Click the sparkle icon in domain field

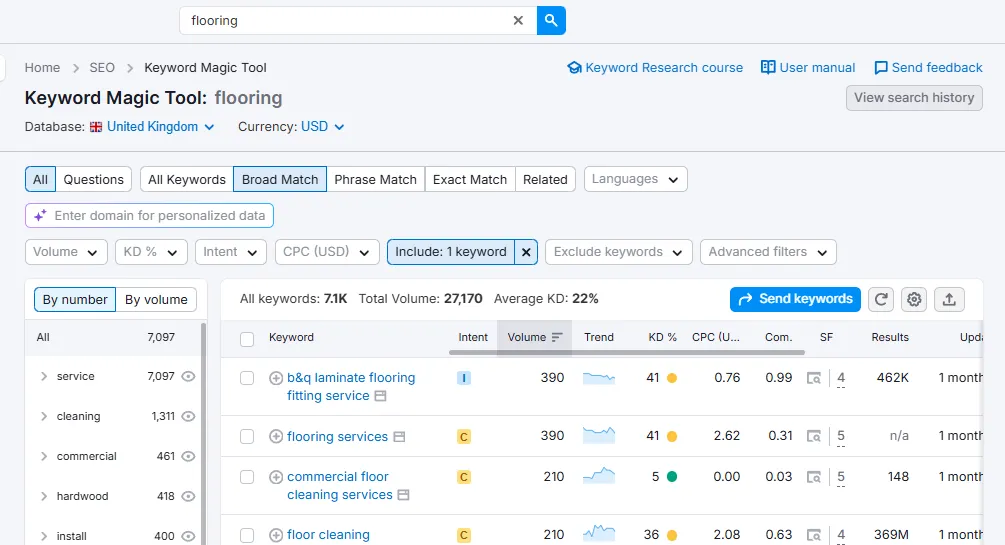point(40,215)
